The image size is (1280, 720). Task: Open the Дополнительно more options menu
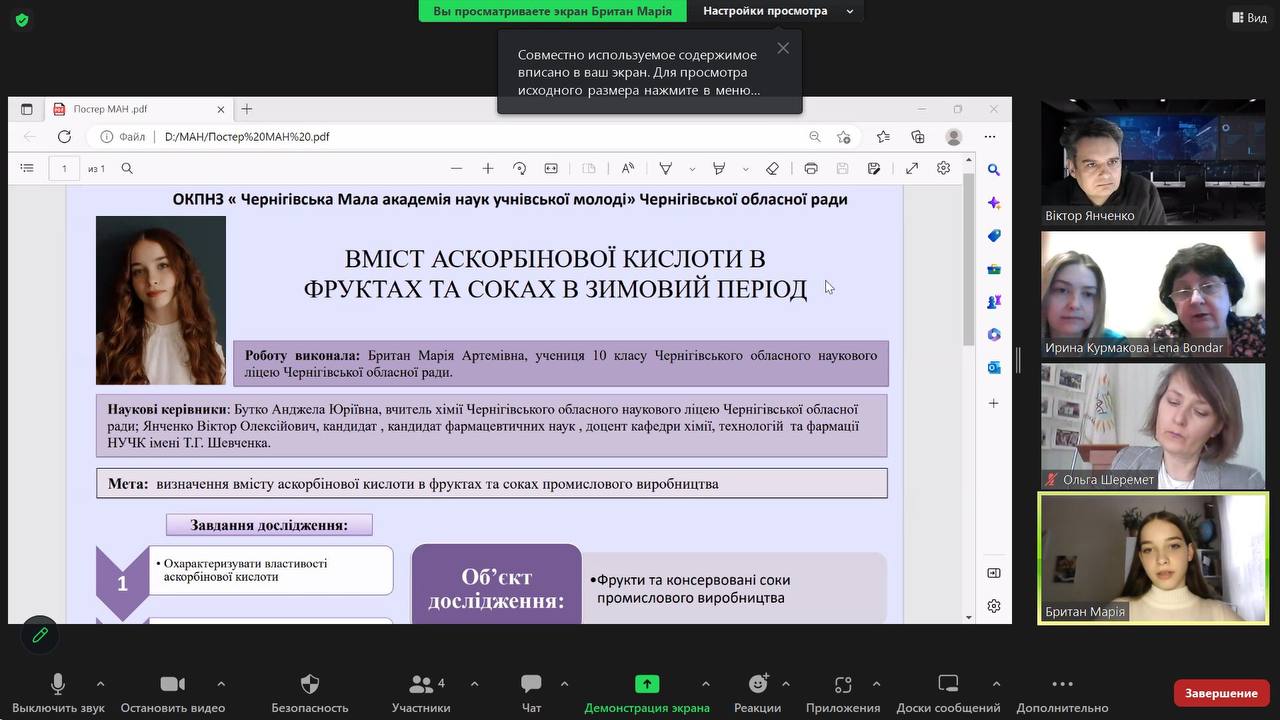pyautogui.click(x=1063, y=694)
